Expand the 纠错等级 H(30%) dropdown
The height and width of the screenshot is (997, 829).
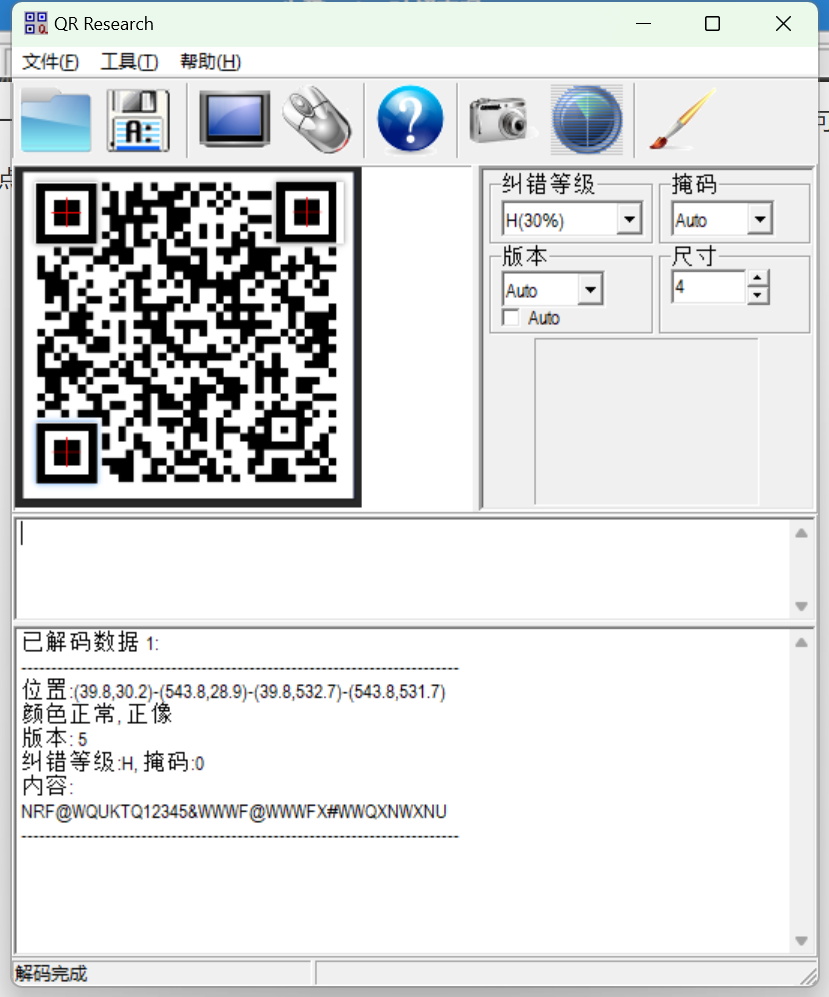tap(629, 219)
